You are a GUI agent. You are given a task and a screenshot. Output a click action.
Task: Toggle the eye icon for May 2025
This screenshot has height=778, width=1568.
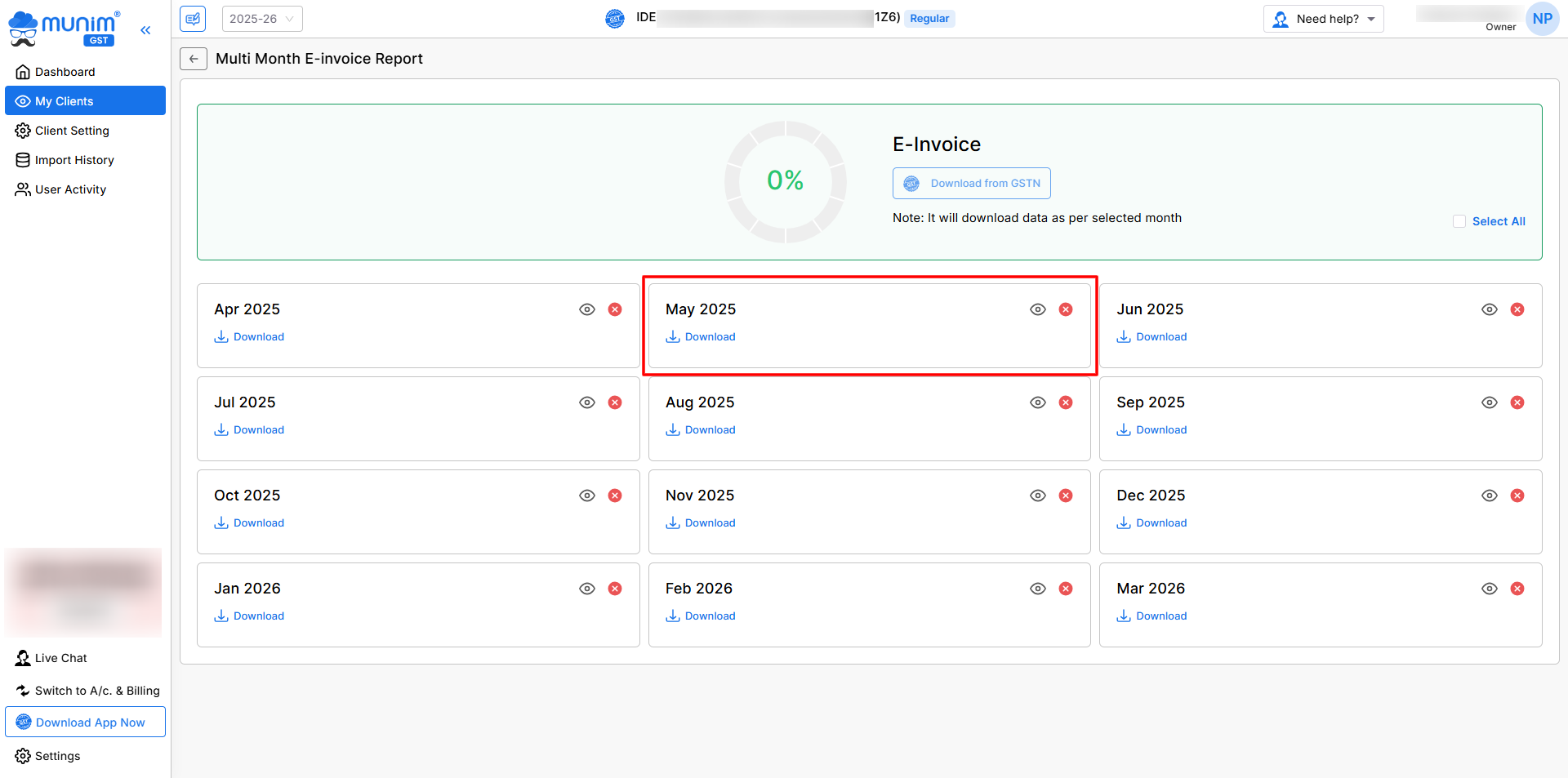[x=1038, y=309]
